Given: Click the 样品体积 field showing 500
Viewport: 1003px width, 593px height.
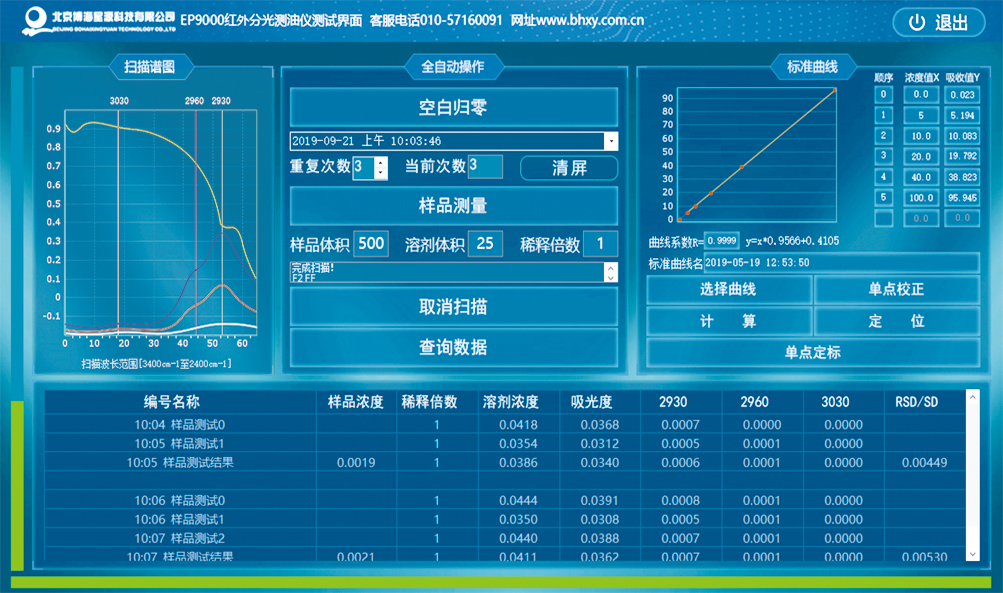Looking at the screenshot, I should 371,244.
